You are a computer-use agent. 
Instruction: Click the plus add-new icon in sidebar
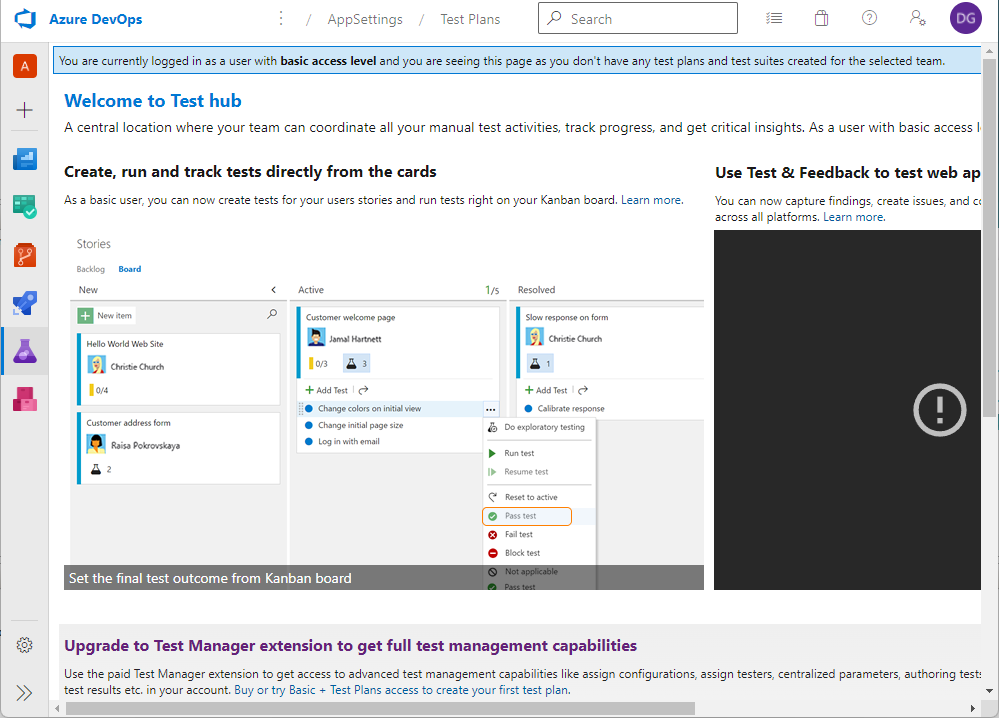point(24,110)
